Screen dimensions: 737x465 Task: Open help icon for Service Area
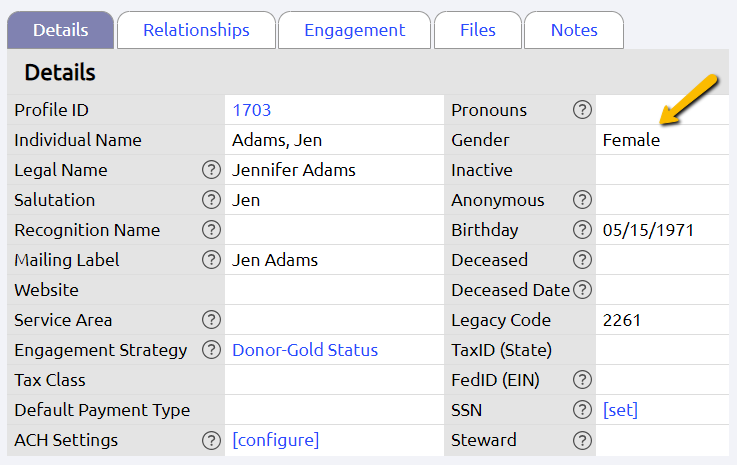212,320
